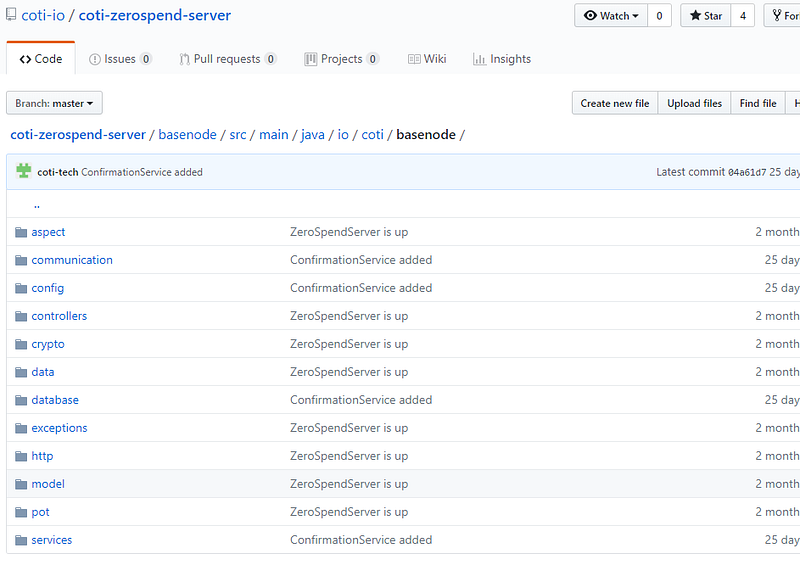The height and width of the screenshot is (565, 800).
Task: Open commit message in database row
Action: 361,400
